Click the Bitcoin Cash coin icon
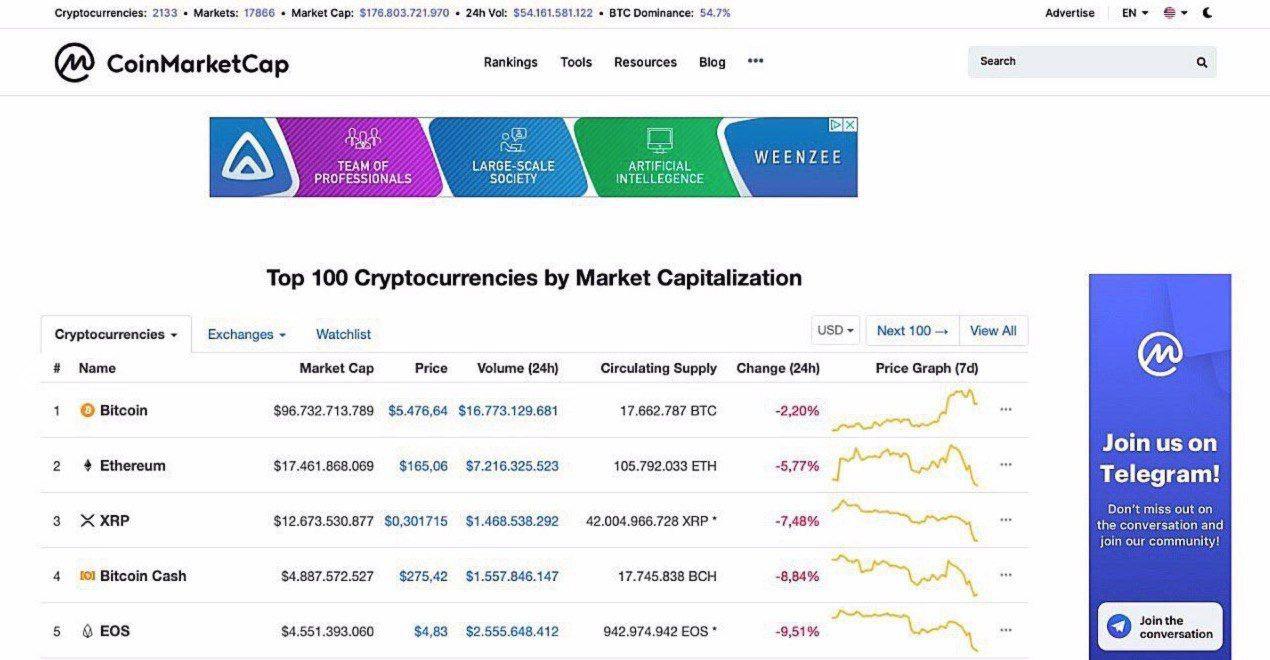1270x660 pixels. [87, 576]
